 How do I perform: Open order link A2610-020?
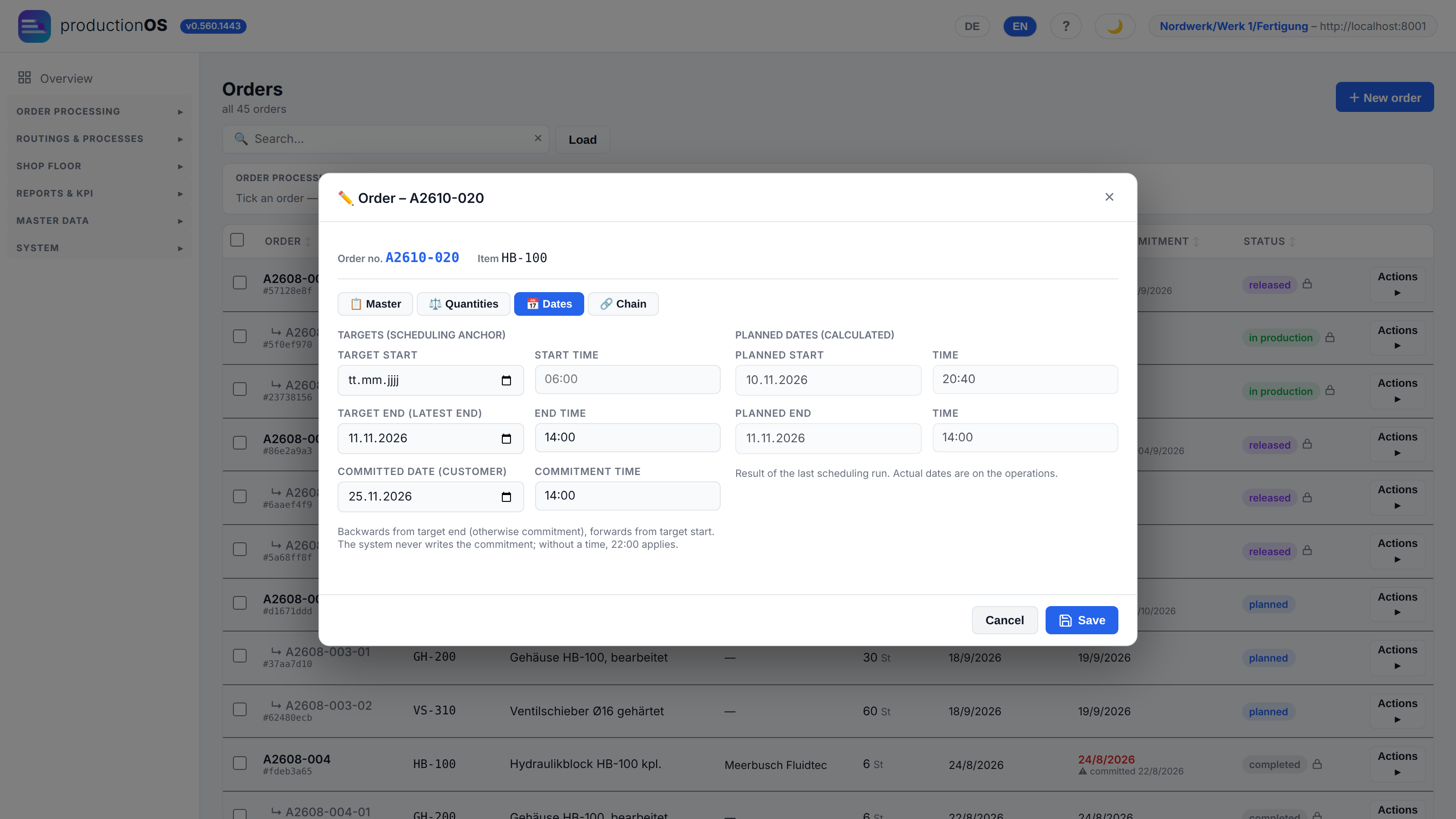[422, 258]
